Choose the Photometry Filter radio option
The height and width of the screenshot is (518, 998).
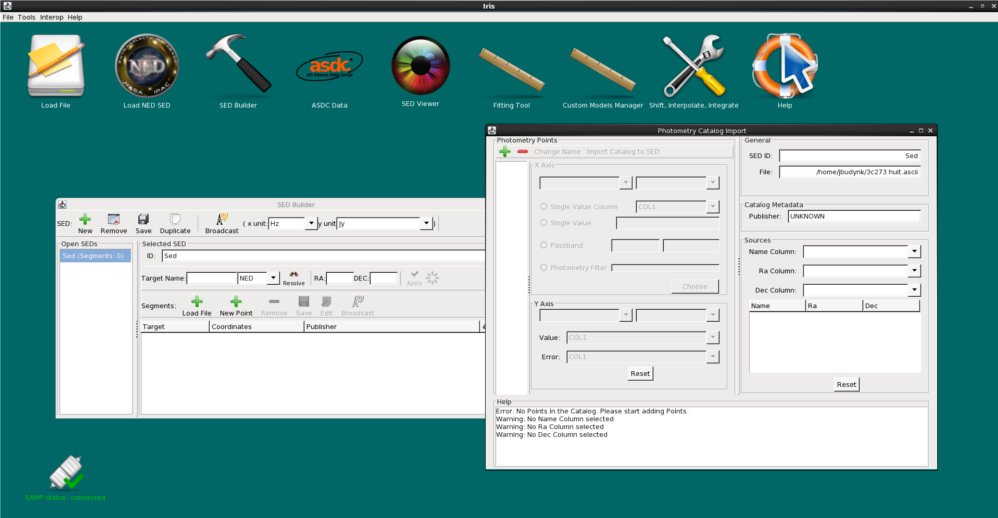544,267
